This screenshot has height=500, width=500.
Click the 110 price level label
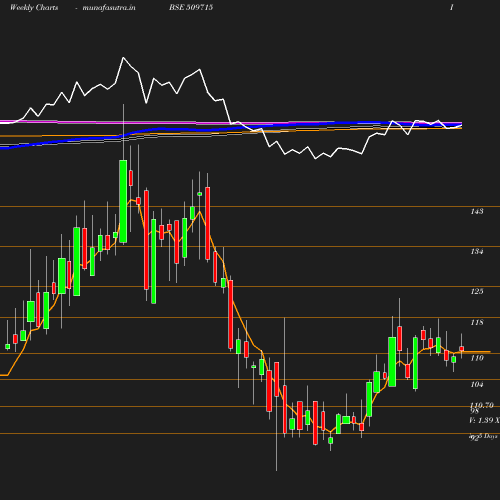477,358
